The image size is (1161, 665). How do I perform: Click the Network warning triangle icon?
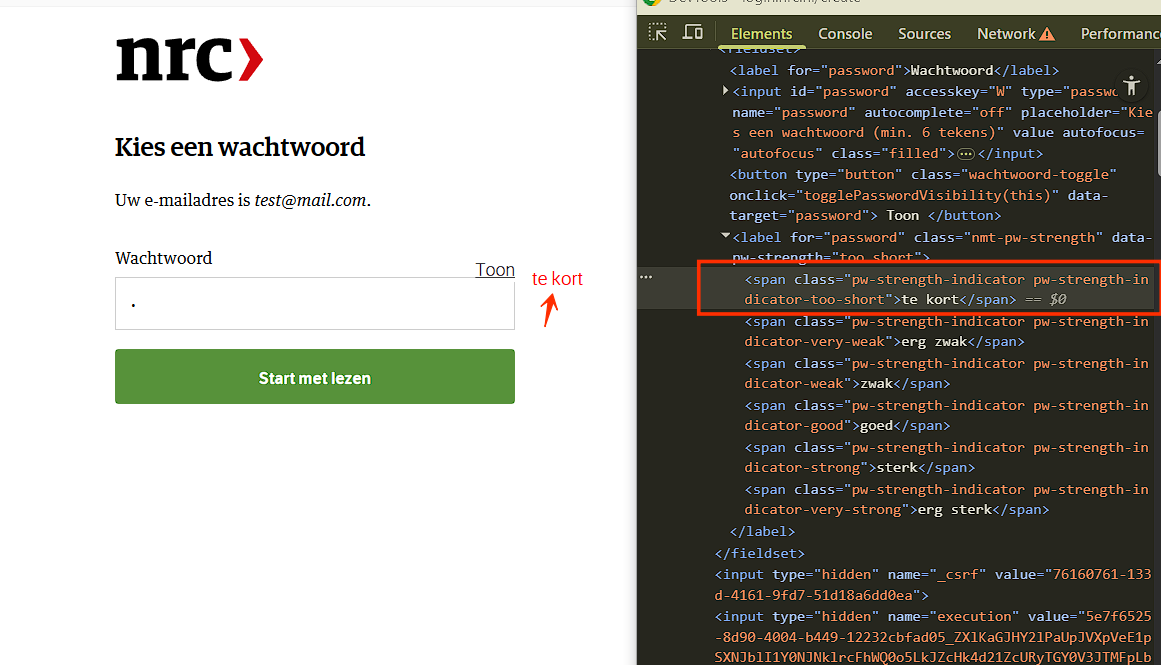click(x=1047, y=34)
